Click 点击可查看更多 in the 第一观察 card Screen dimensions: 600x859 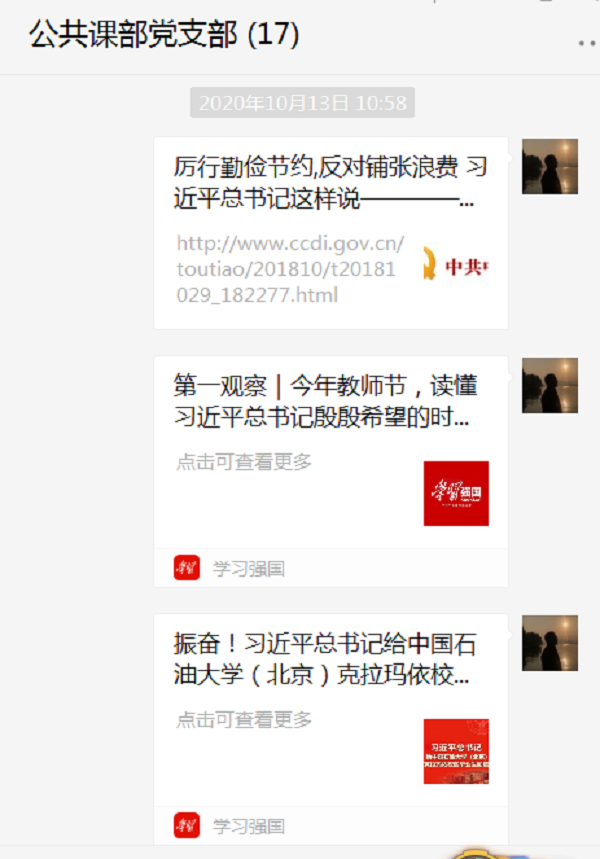244,462
